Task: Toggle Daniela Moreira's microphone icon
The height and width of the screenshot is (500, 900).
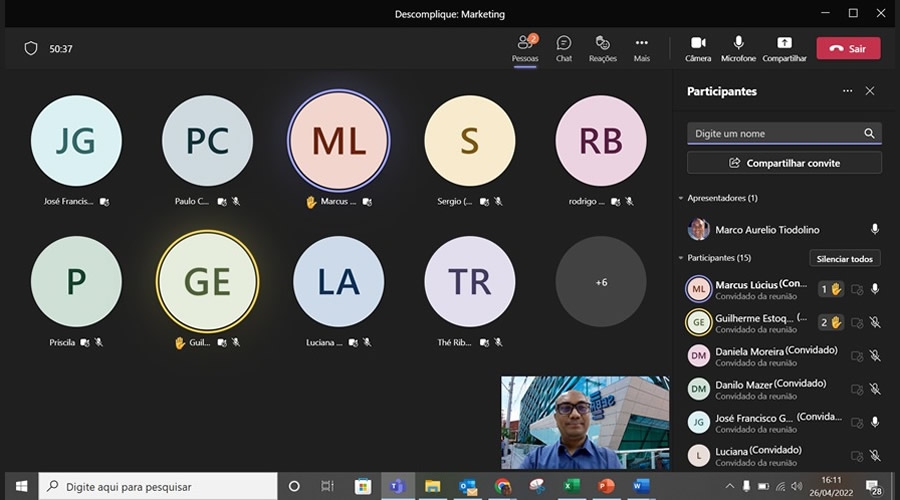Action: pos(875,355)
